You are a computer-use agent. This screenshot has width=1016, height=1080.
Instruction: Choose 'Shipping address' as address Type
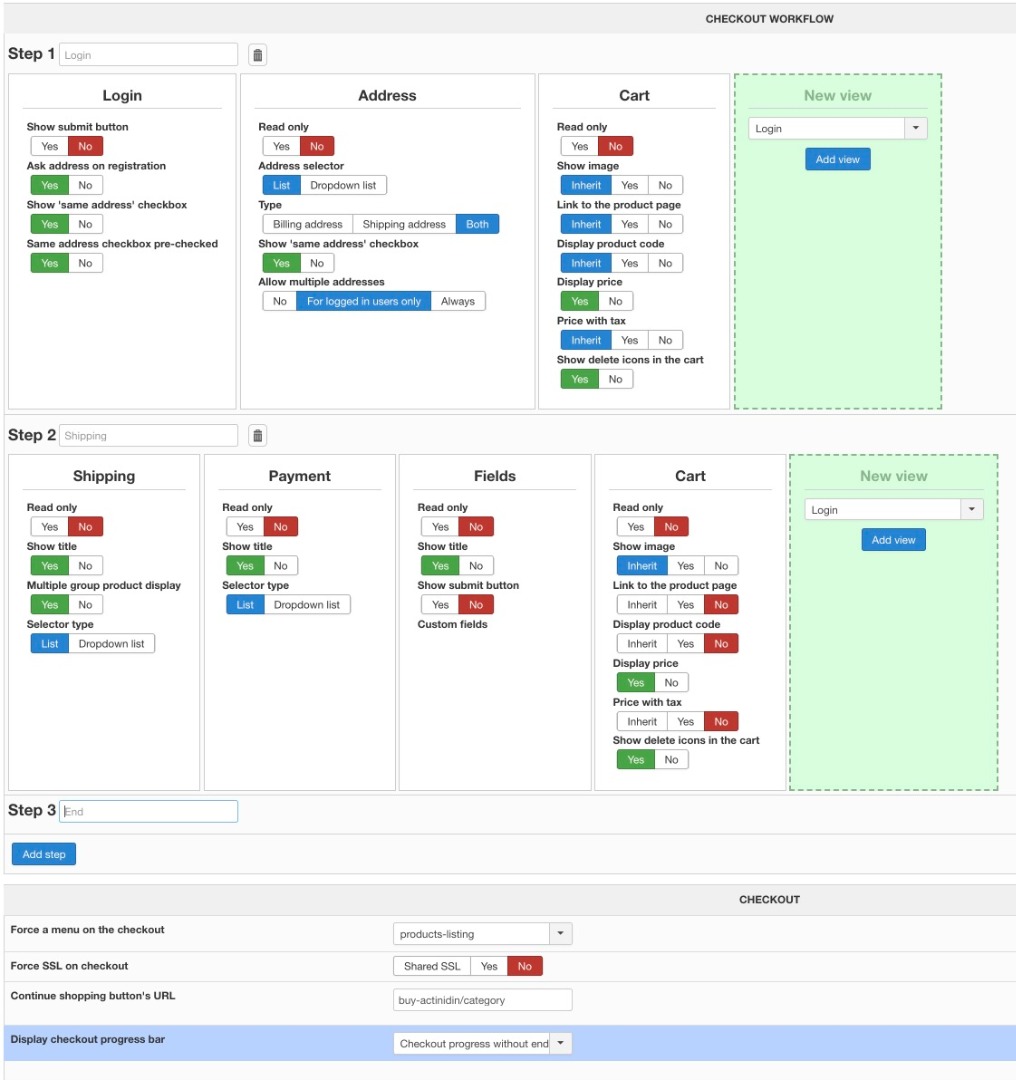[x=404, y=224]
